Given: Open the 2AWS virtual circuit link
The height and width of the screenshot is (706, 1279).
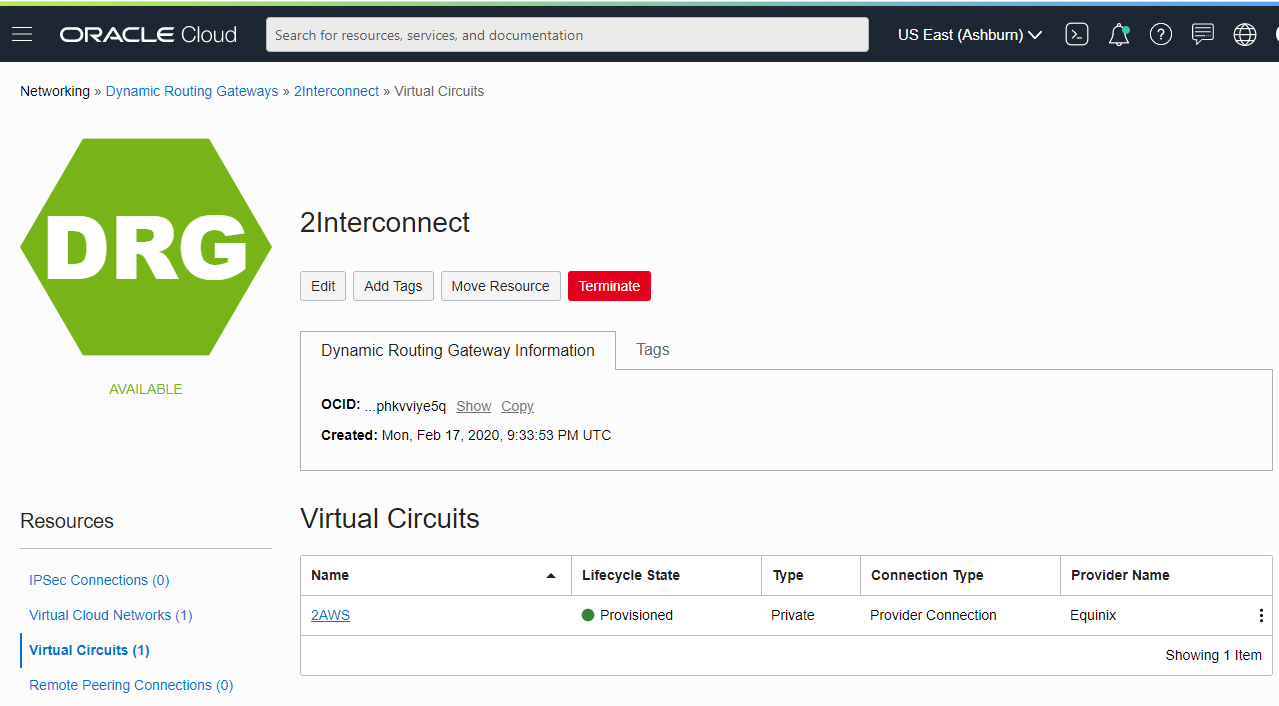Looking at the screenshot, I should (x=330, y=615).
